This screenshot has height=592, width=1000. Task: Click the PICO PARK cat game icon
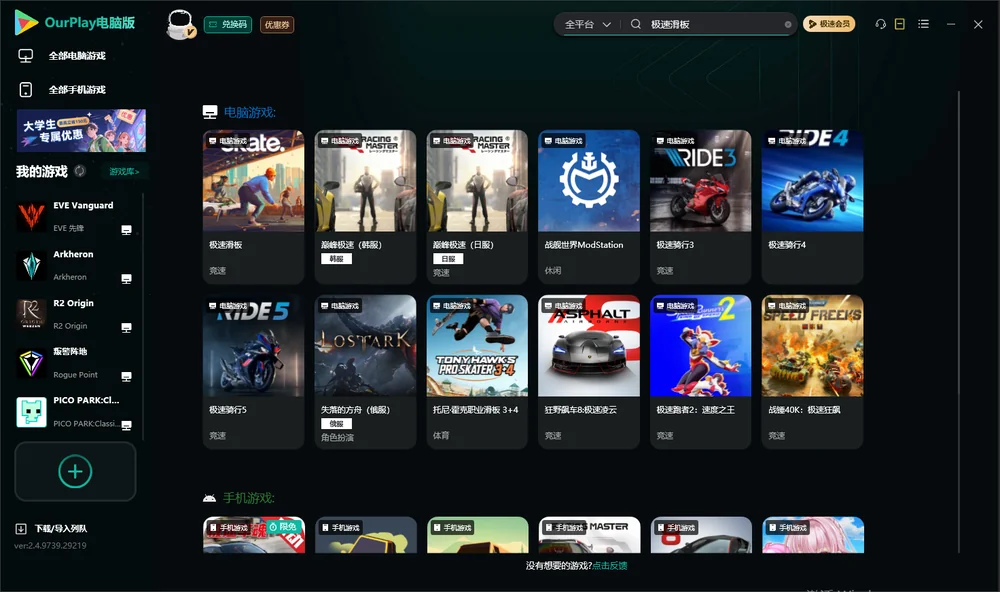(x=31, y=412)
